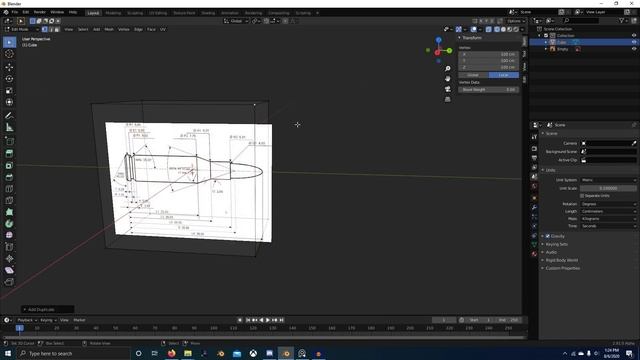Enable vertex select mode
The width and height of the screenshot is (640, 360).
[x=44, y=29]
